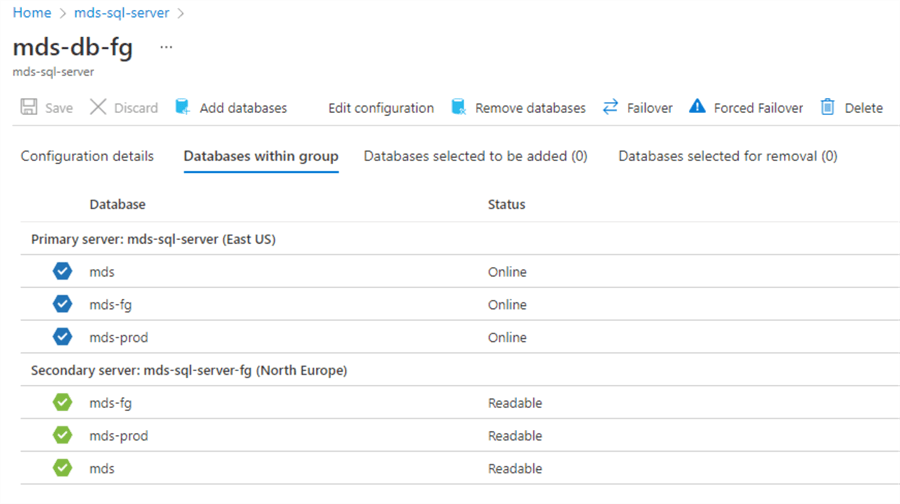This screenshot has height=504, width=900.
Task: Open Databases selected for removal tab
Action: (727, 156)
